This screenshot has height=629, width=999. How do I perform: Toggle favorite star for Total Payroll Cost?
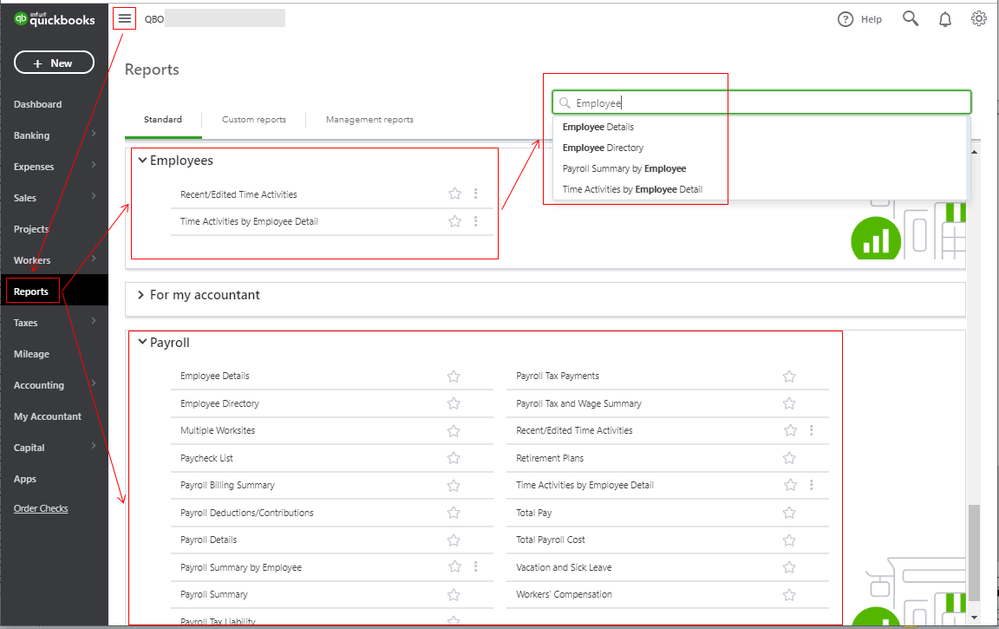pyautogui.click(x=789, y=540)
